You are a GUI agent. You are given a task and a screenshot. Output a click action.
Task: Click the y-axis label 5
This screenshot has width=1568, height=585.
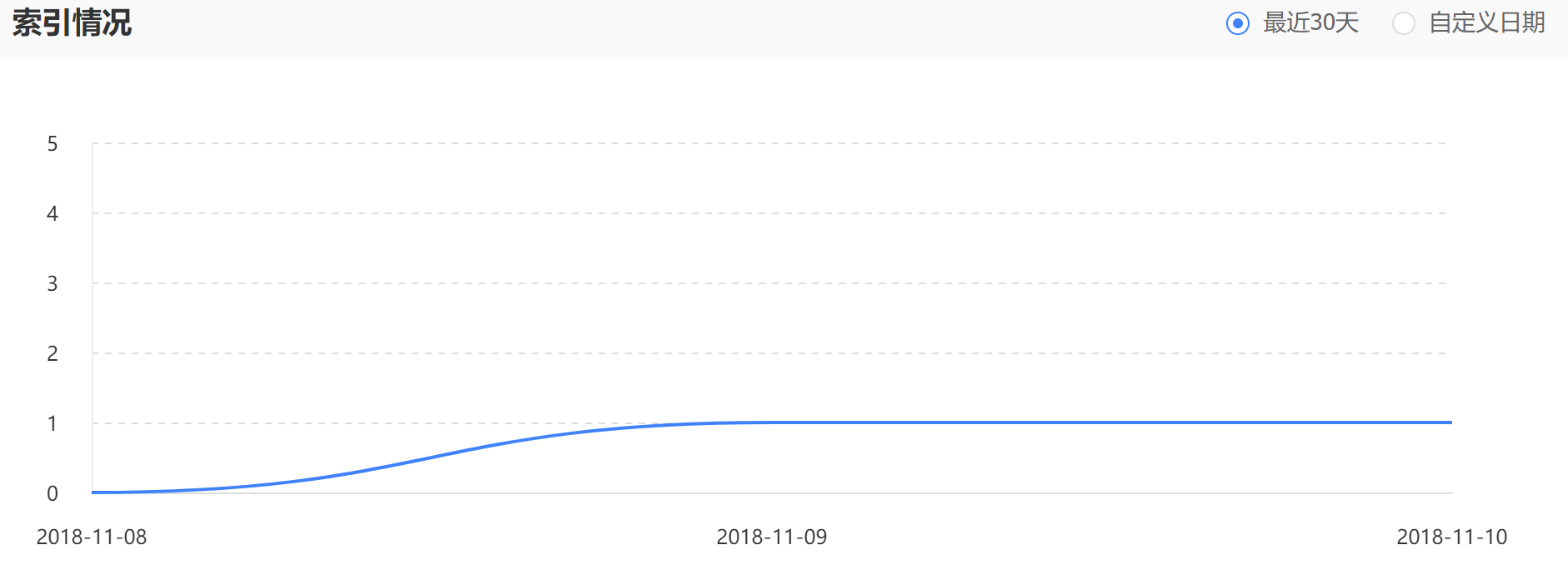click(x=53, y=144)
